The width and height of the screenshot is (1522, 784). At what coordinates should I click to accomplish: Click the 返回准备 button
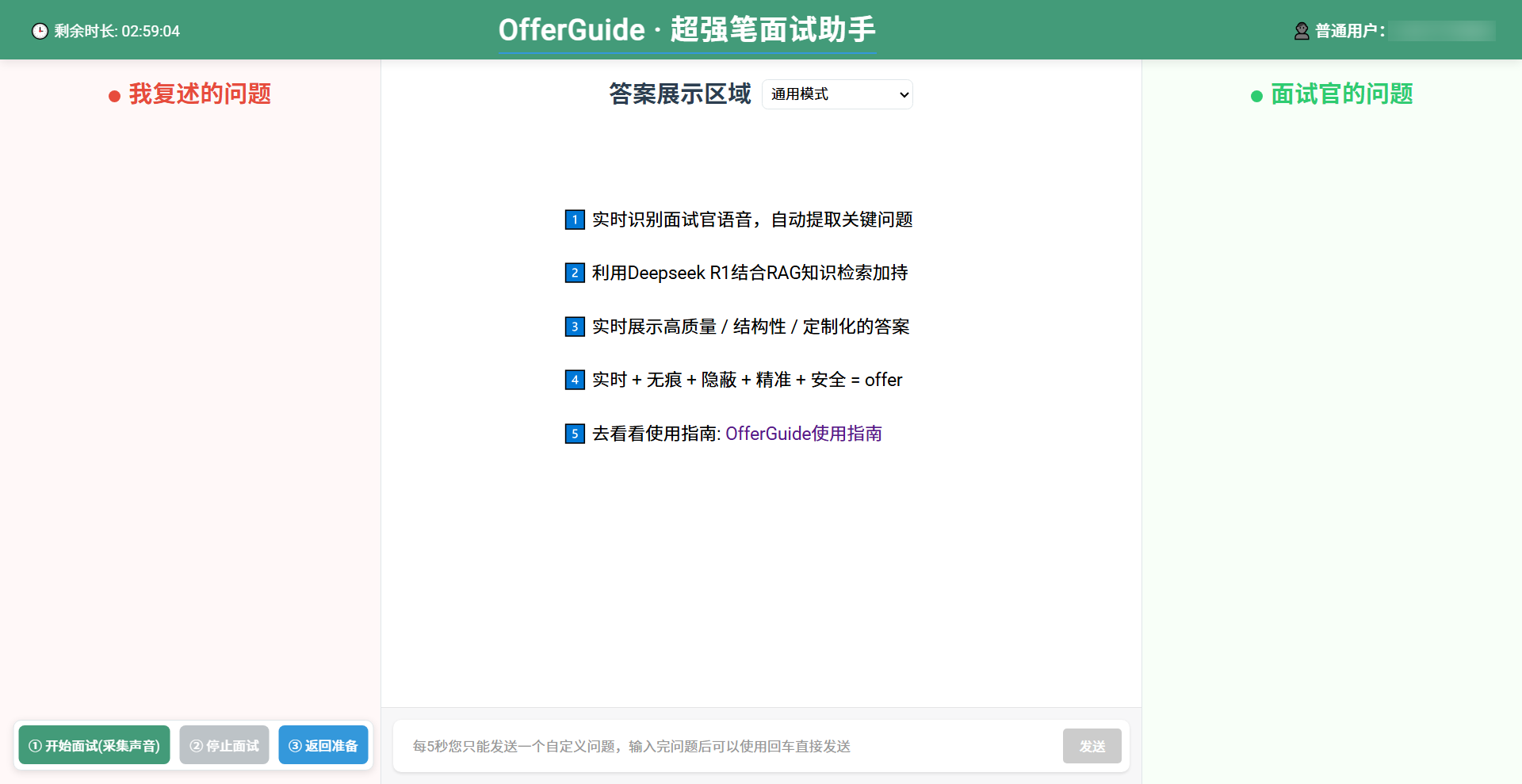pyautogui.click(x=323, y=745)
